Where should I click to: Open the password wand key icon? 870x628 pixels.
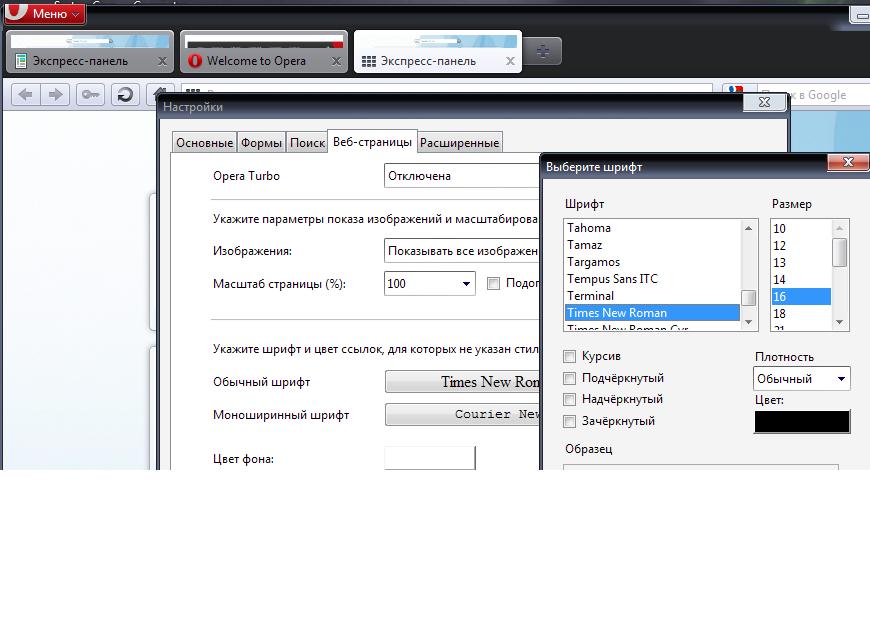[x=90, y=95]
